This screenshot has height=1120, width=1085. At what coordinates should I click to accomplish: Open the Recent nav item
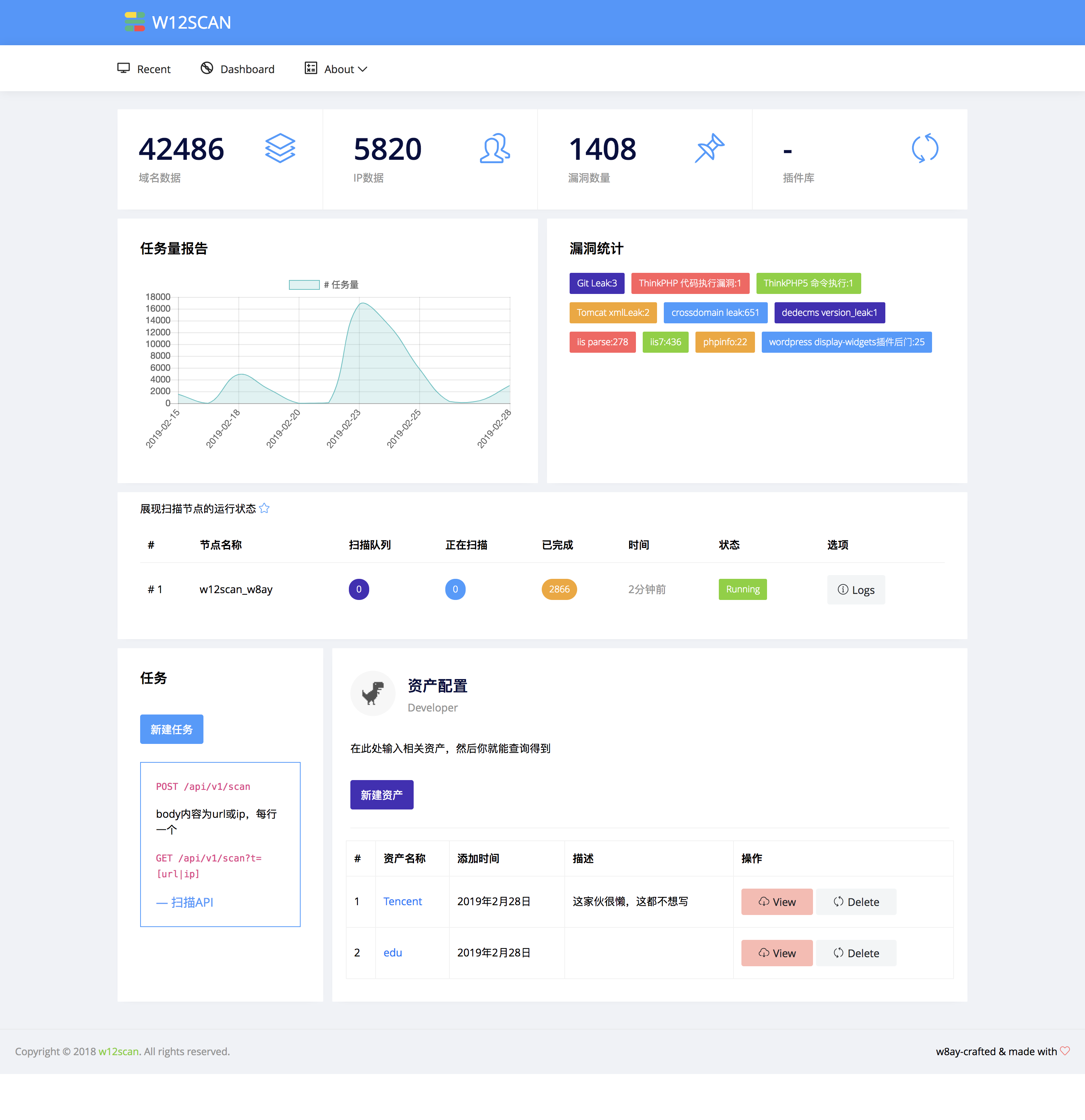click(x=144, y=69)
